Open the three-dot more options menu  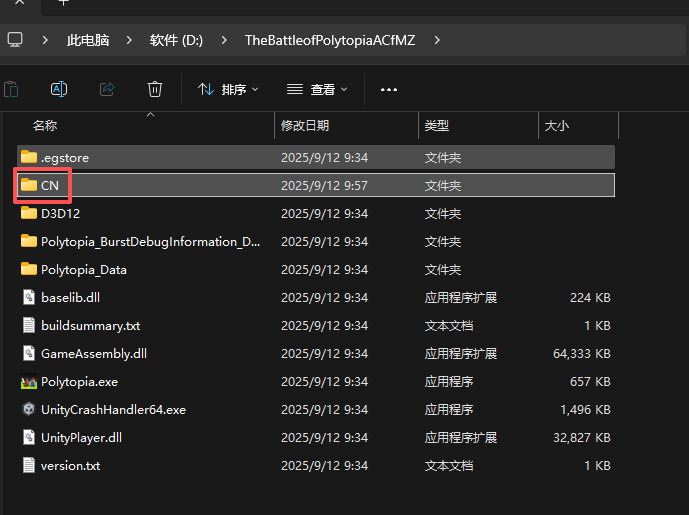click(389, 90)
